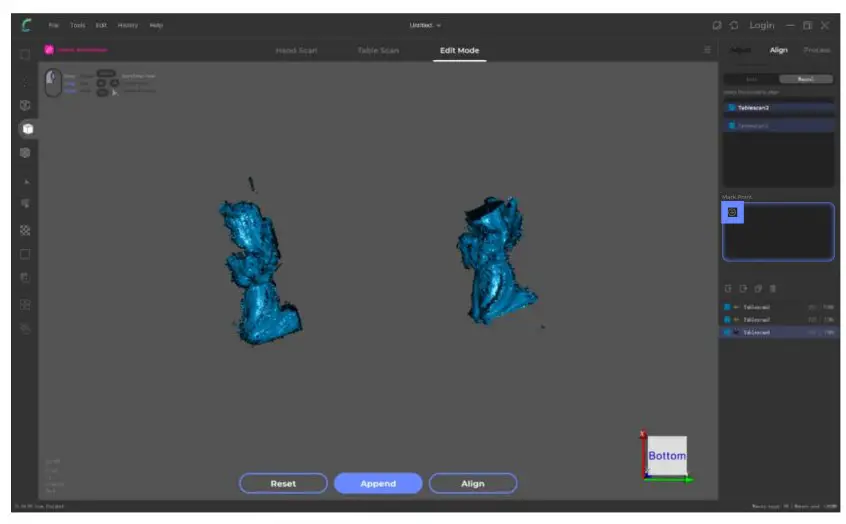
Task: Click the Append button
Action: point(378,484)
